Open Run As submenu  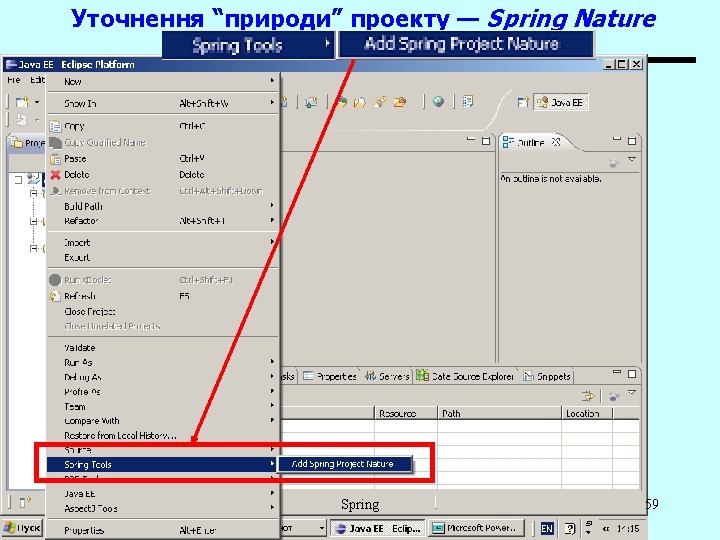click(163, 363)
